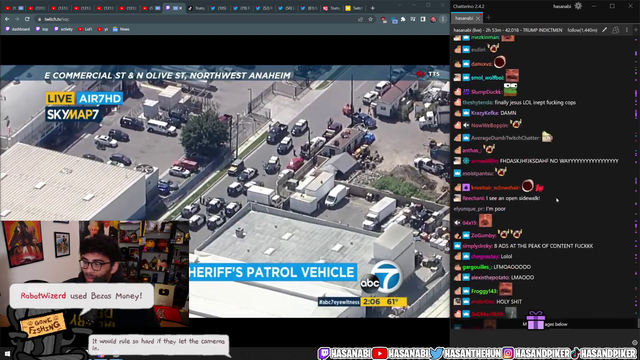The image size is (640, 360).
Task: Share this page from the address bar
Action: 360,19
